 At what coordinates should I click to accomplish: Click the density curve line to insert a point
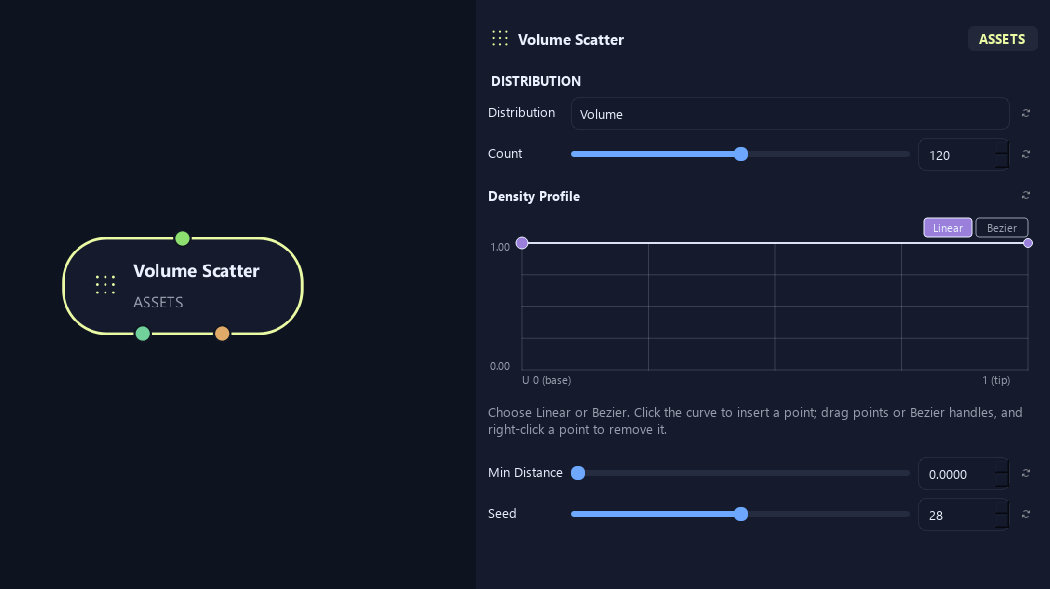click(x=775, y=243)
